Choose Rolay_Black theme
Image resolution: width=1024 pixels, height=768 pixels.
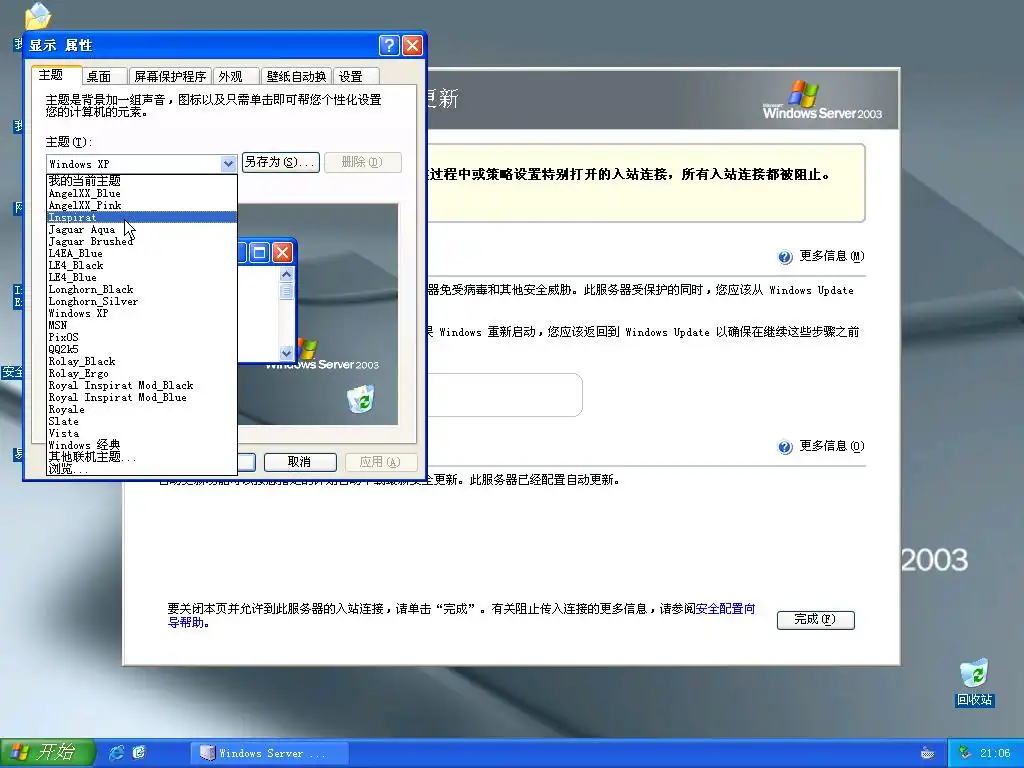click(x=142, y=361)
